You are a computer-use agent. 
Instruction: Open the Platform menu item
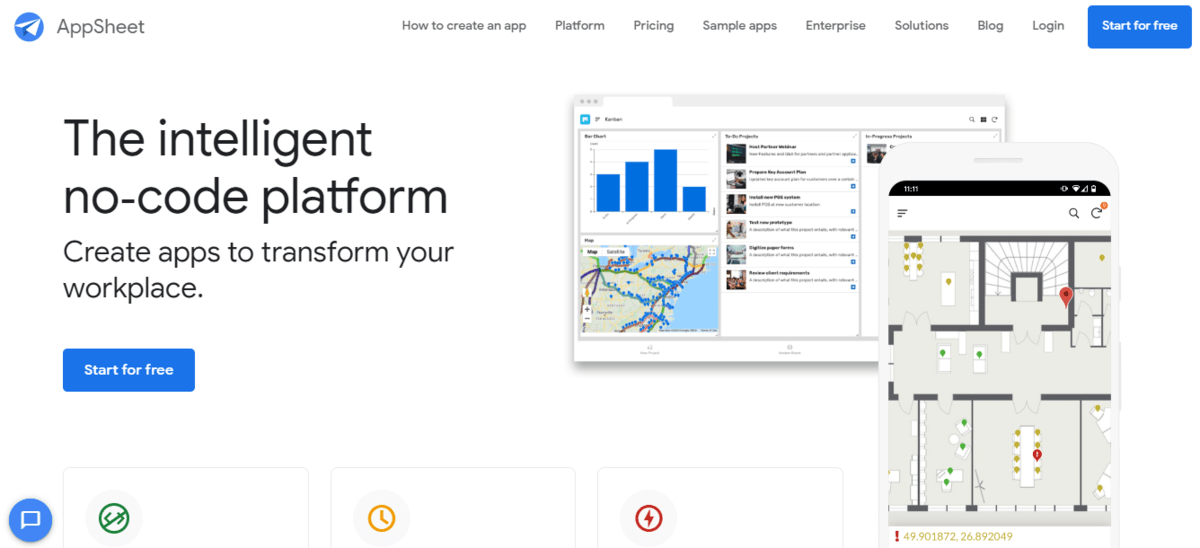point(580,26)
